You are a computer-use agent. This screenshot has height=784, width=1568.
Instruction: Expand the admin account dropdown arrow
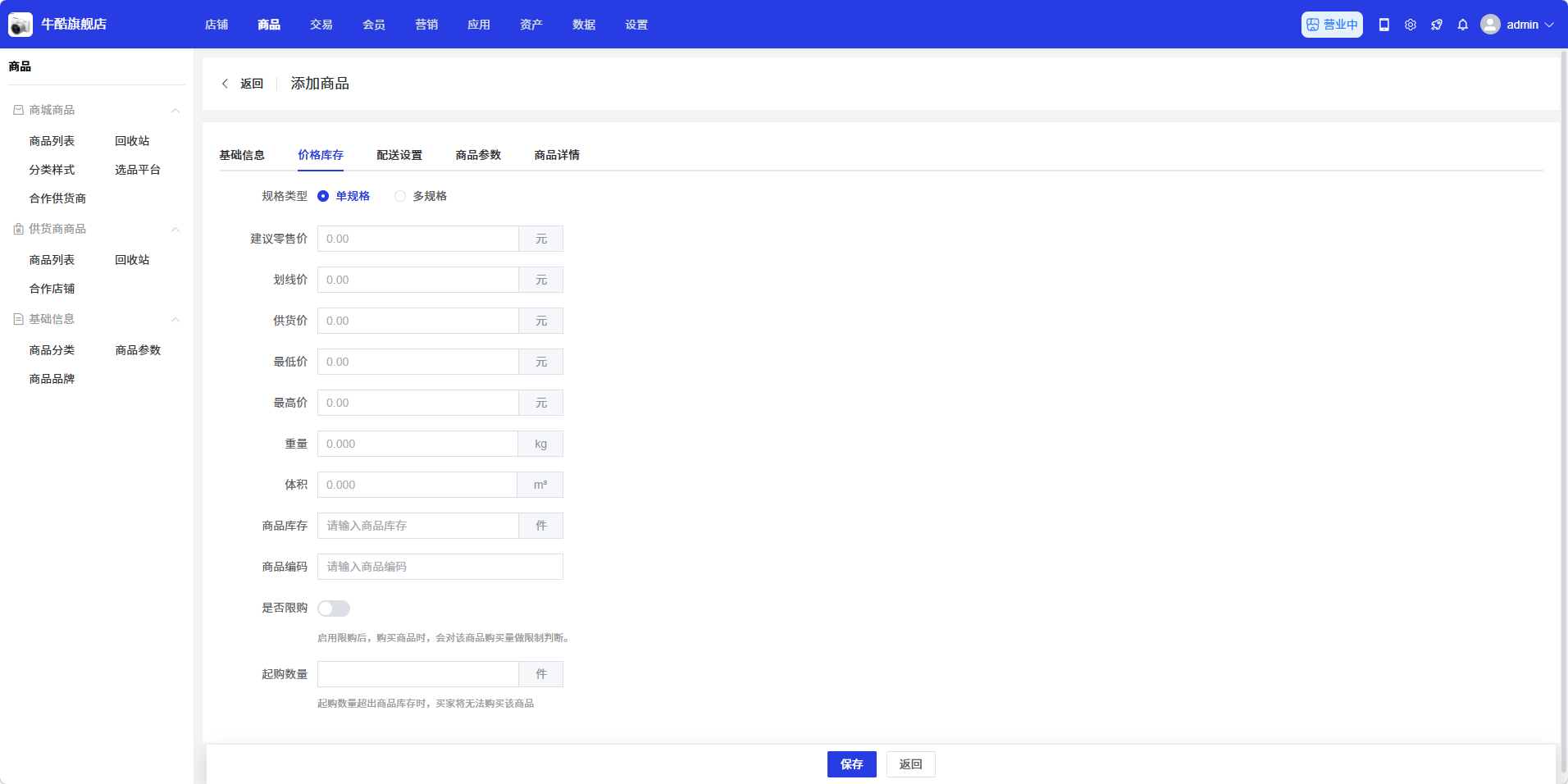pos(1549,25)
